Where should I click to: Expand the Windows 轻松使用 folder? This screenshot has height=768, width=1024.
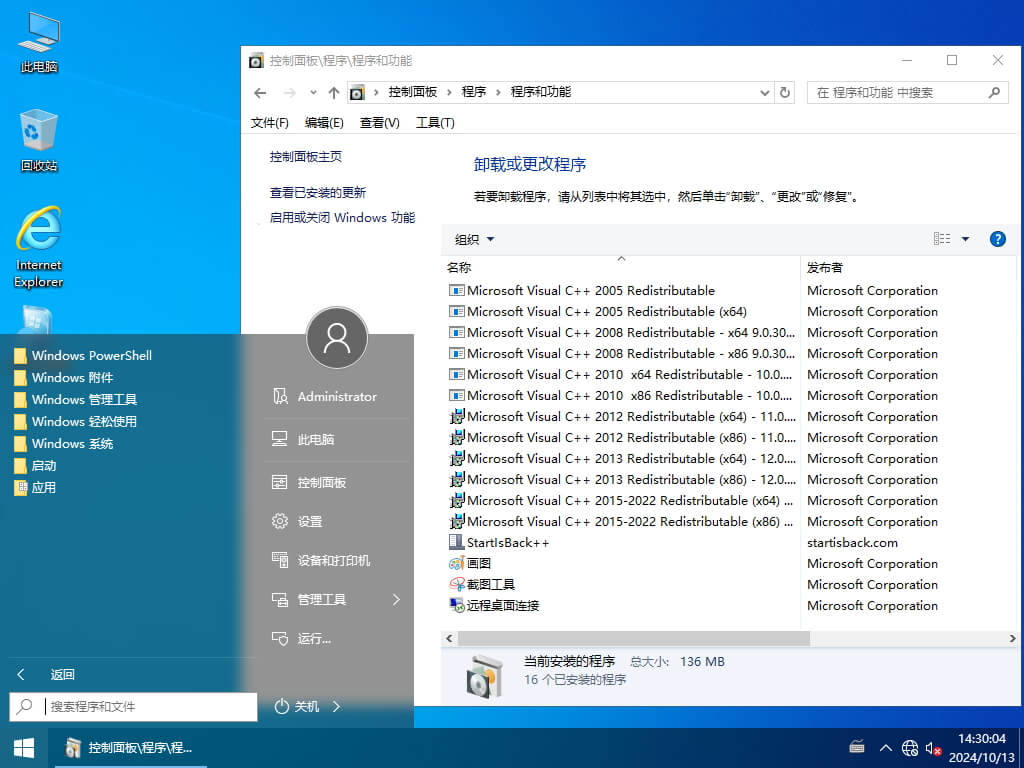[76, 421]
